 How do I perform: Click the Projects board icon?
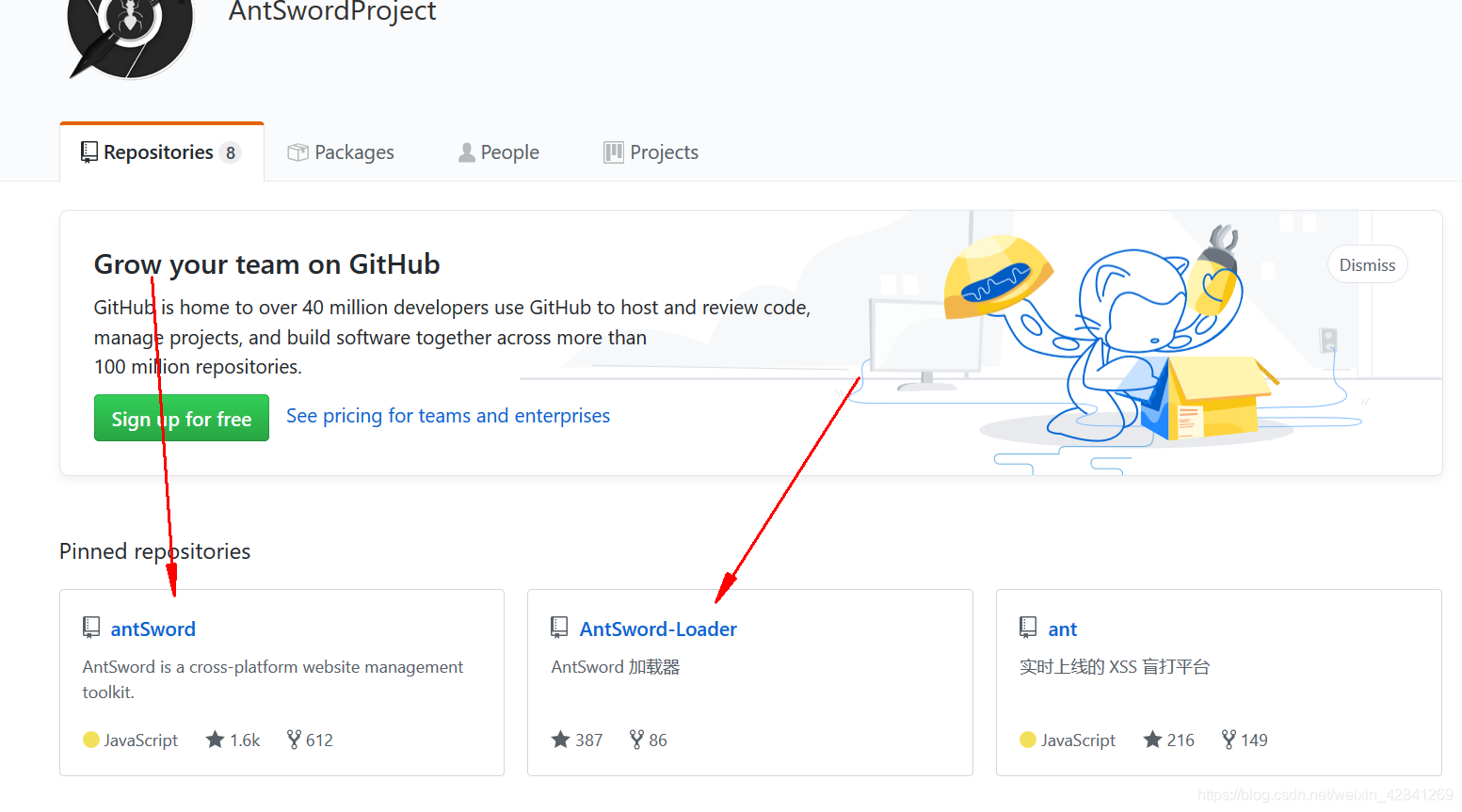pos(614,152)
